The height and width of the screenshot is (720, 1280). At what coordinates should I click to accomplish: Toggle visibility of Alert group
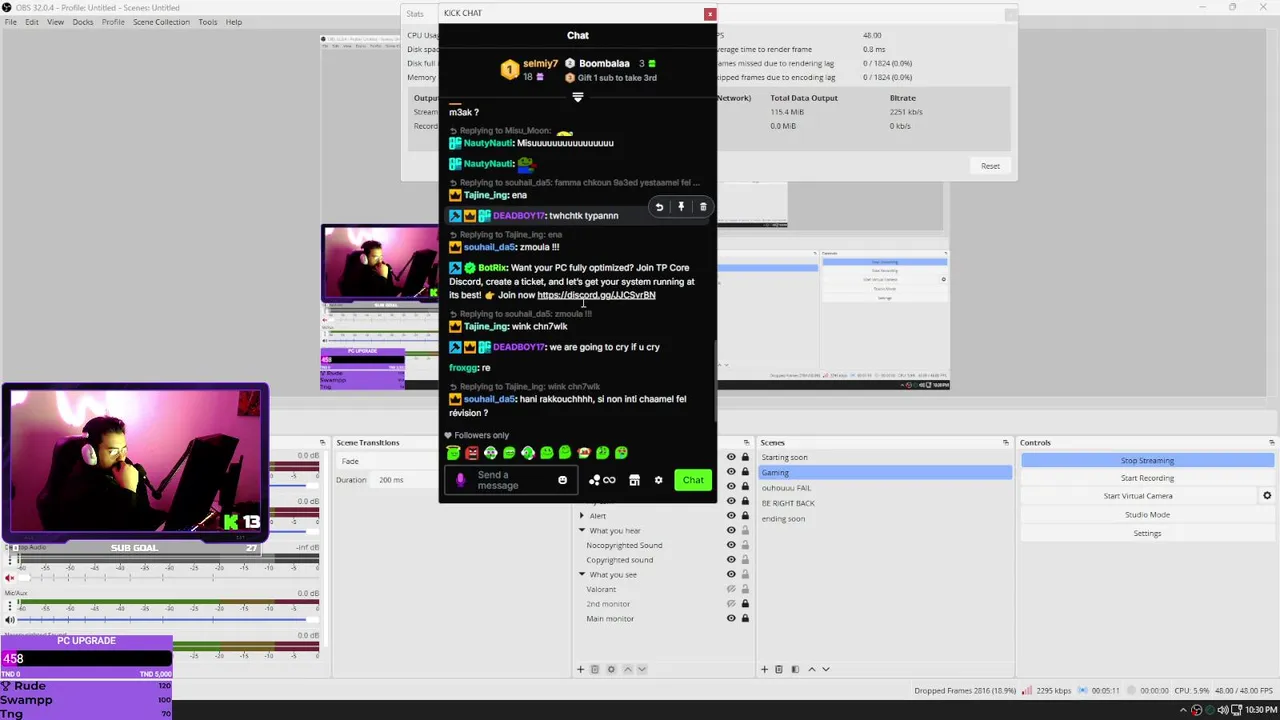pos(731,516)
